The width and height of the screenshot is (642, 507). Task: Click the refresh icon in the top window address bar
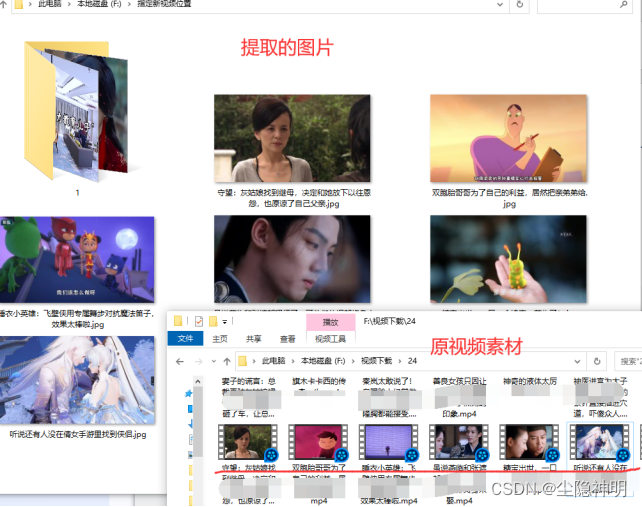coord(520,5)
